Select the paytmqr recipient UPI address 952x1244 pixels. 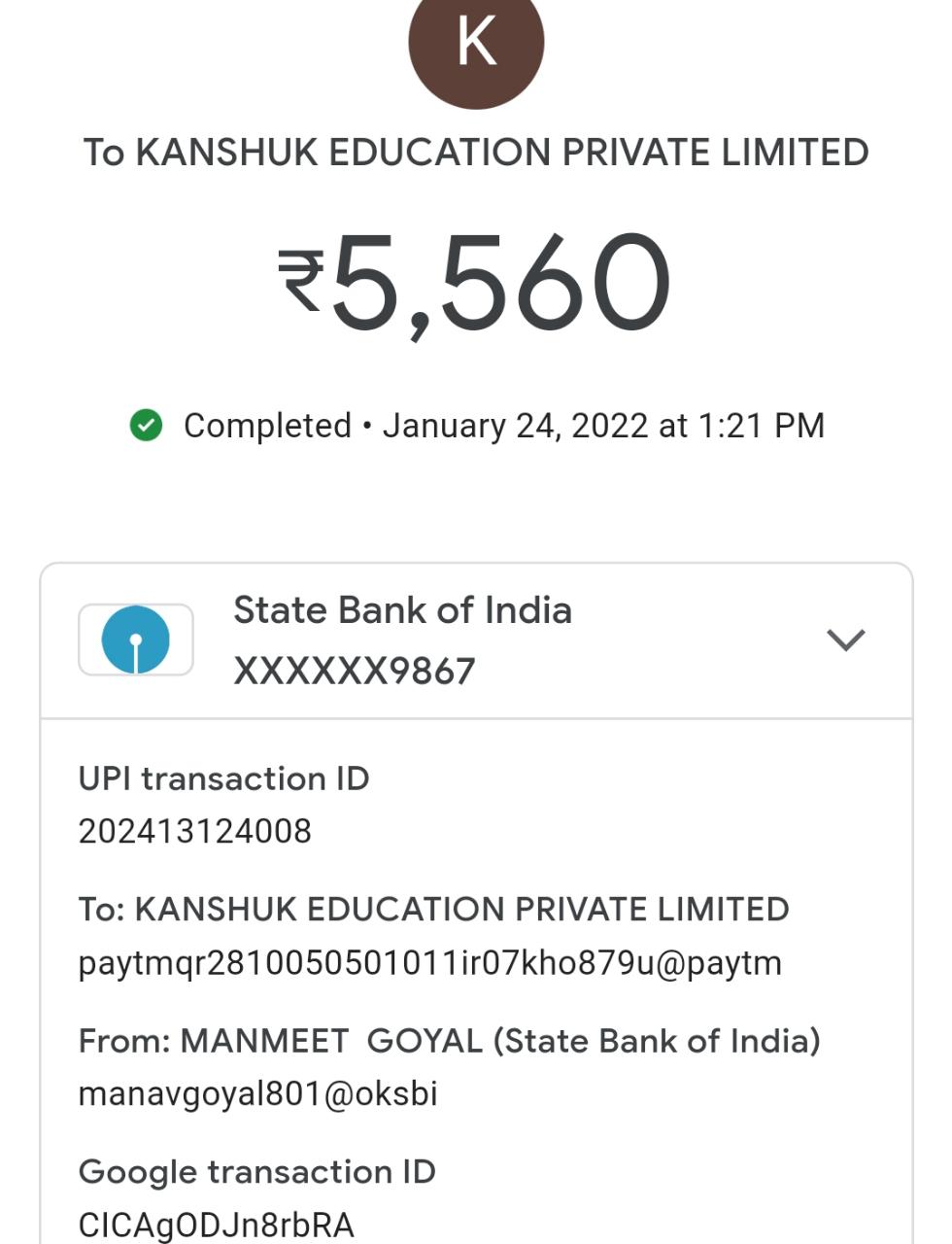coord(429,963)
